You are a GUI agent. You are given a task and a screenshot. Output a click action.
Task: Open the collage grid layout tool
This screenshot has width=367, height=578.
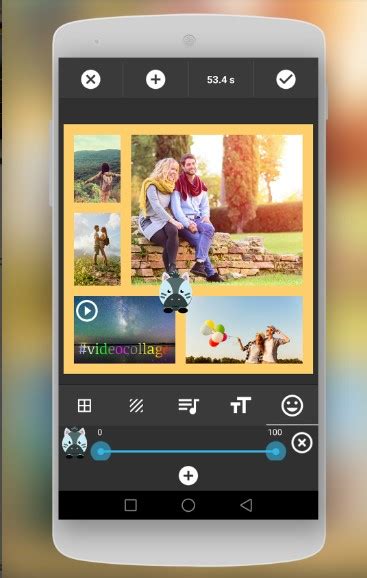tap(84, 405)
